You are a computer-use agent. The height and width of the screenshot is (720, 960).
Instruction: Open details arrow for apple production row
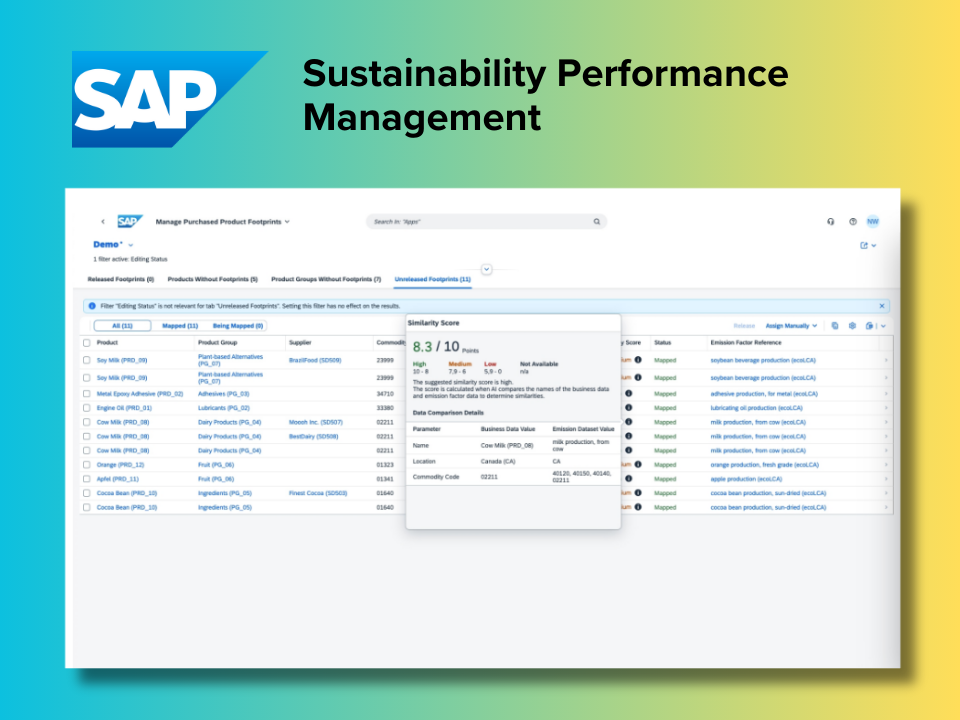[886, 479]
